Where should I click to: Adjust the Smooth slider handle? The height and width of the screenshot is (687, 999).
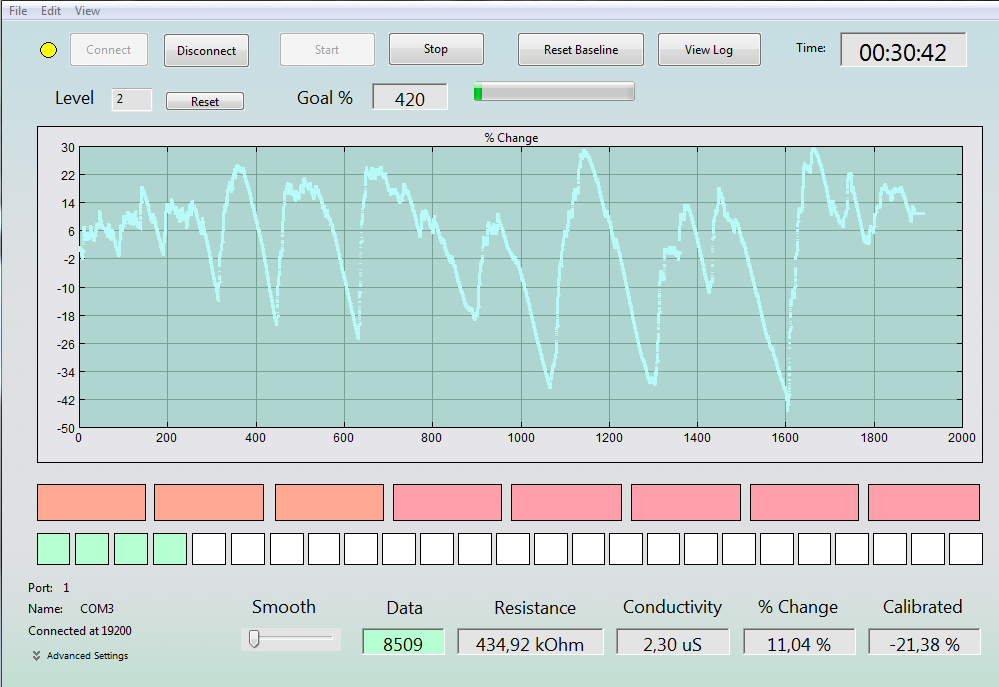coord(254,639)
